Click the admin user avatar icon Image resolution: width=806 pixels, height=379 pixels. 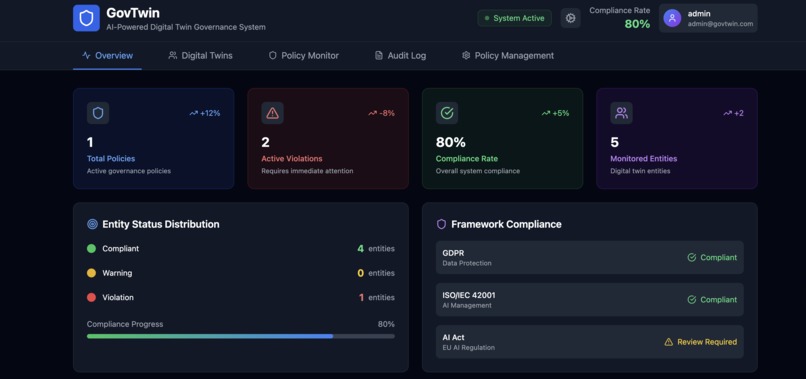[672, 18]
